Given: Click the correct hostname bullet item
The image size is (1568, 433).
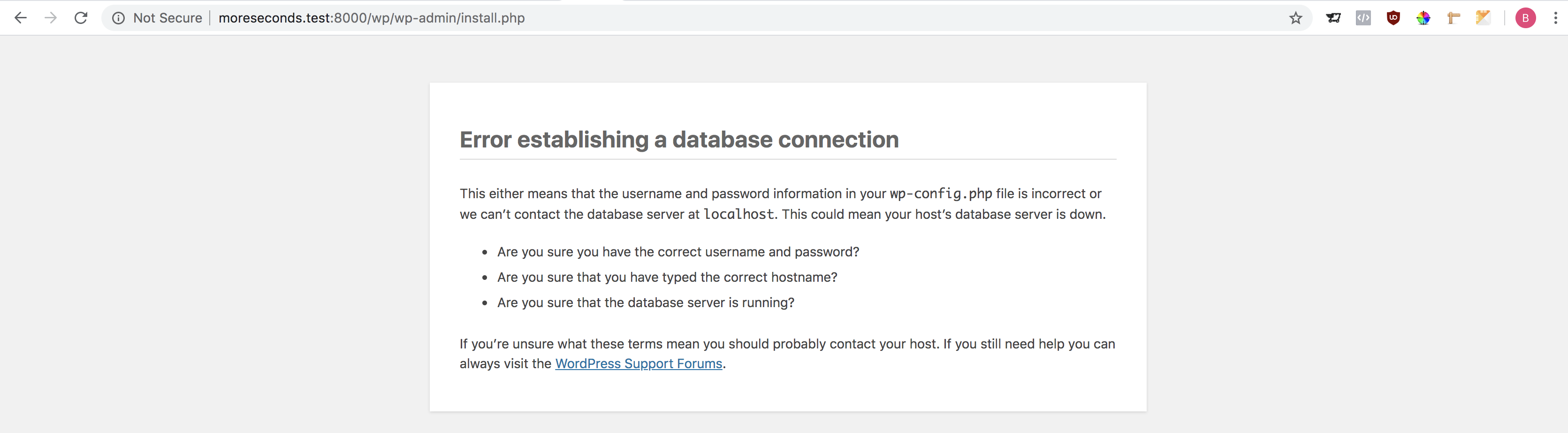Looking at the screenshot, I should (667, 277).
